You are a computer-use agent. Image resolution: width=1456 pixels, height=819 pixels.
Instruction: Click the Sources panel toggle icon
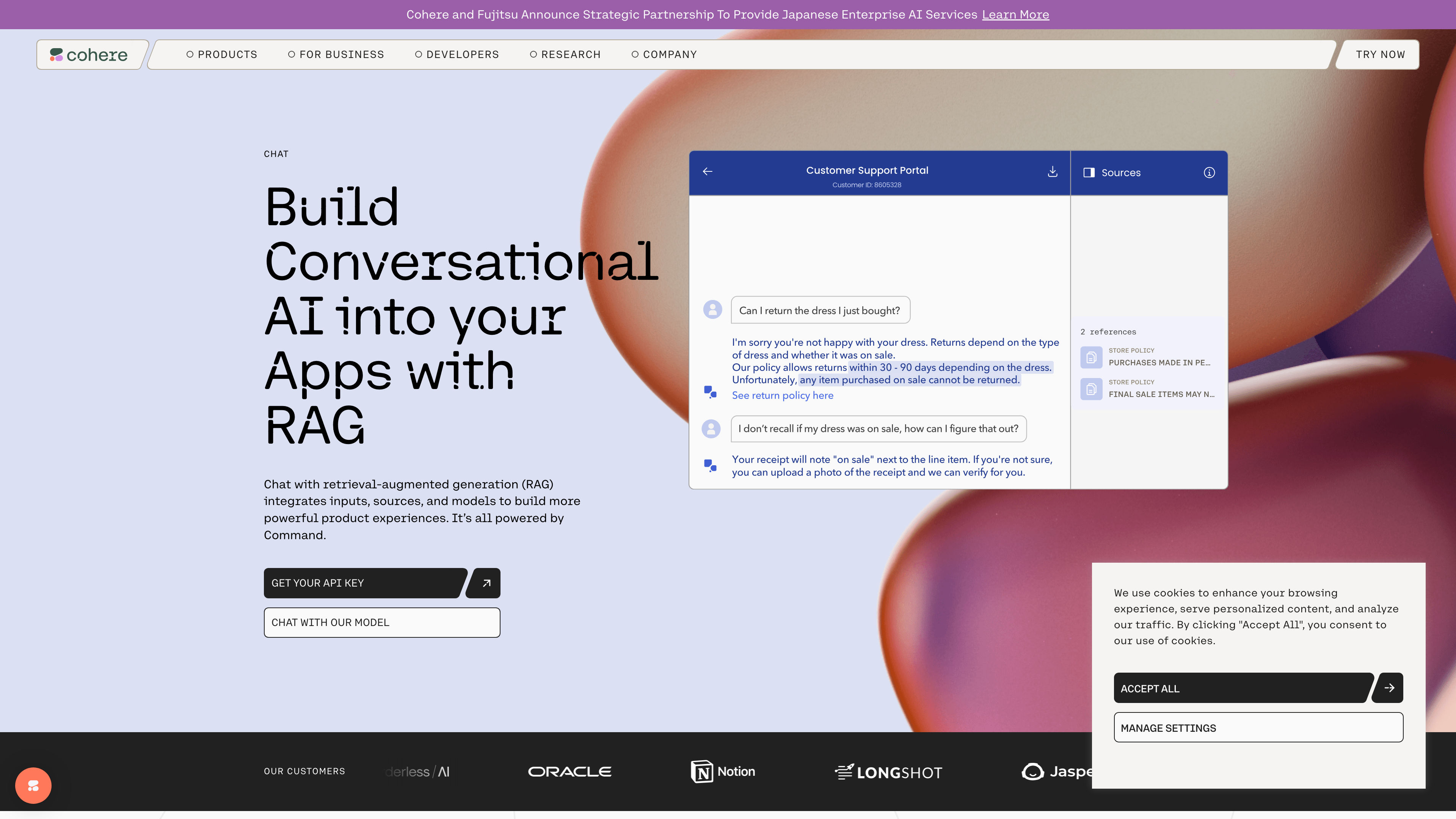coord(1089,173)
